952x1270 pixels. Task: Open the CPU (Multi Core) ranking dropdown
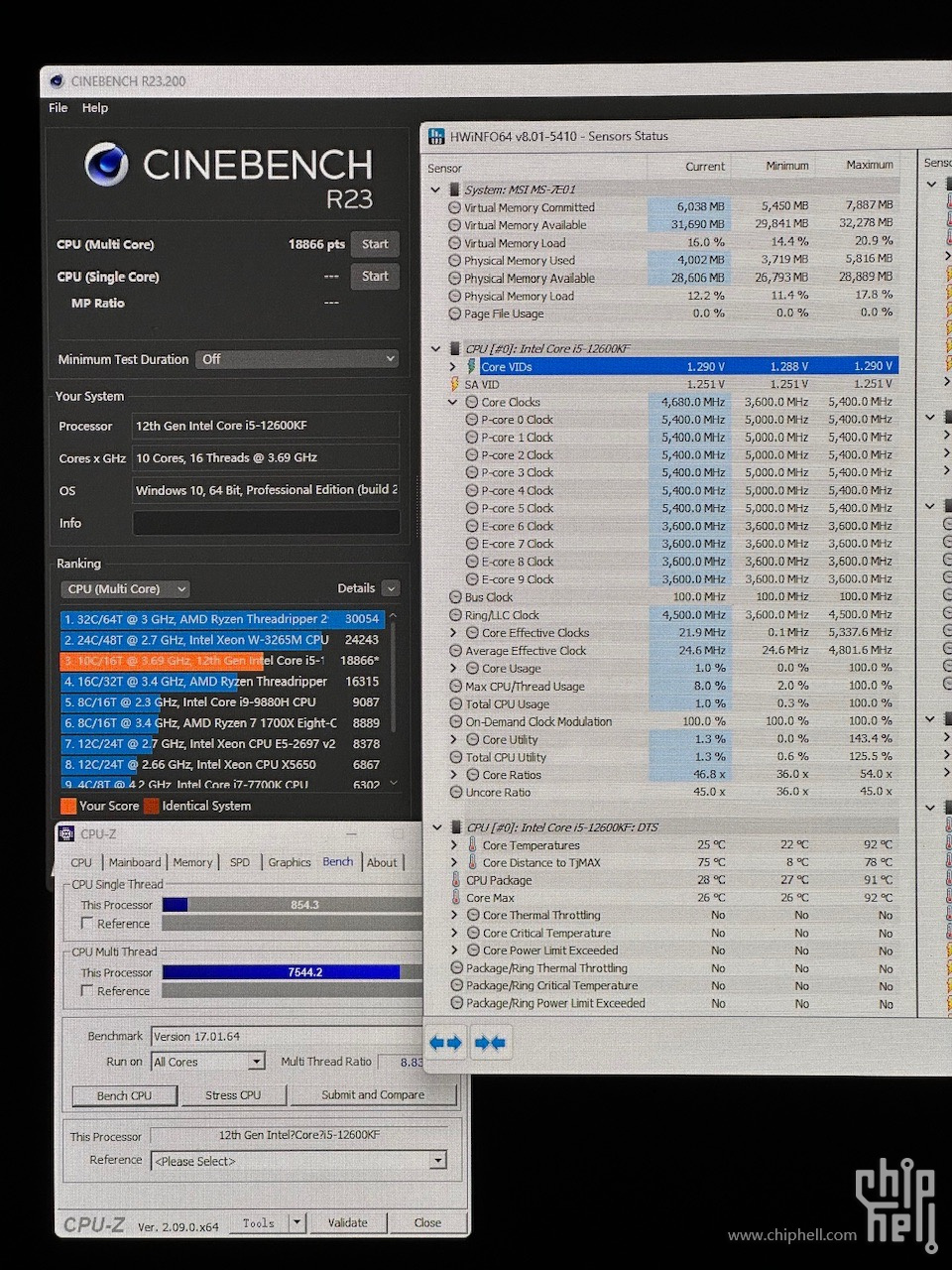pos(124,589)
